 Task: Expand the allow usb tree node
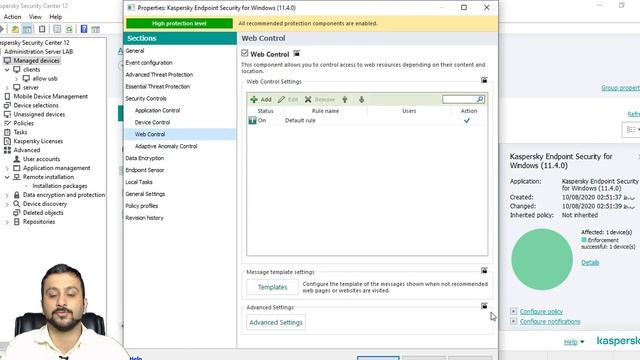pyautogui.click(x=16, y=78)
